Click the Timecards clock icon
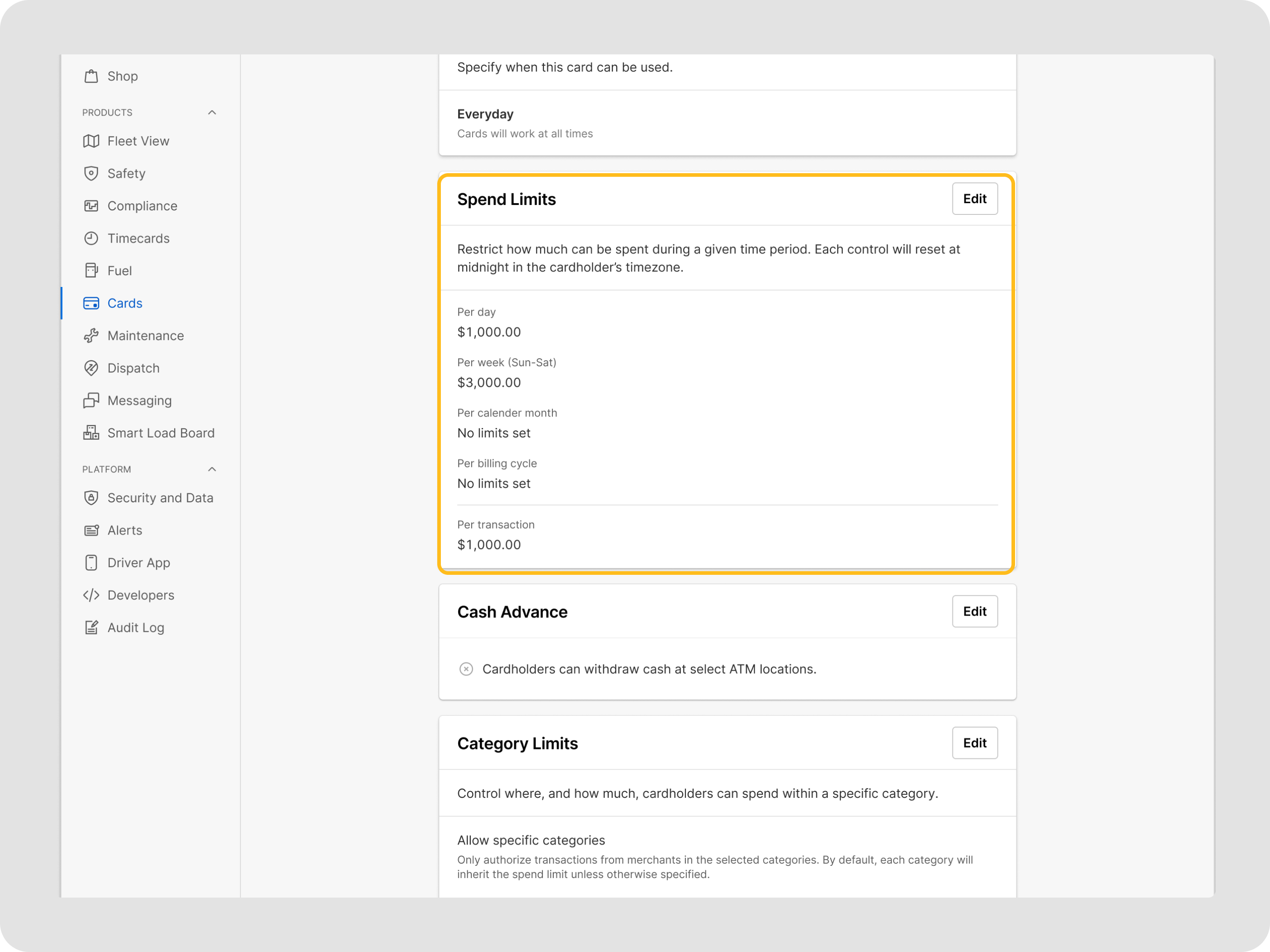 [x=92, y=238]
